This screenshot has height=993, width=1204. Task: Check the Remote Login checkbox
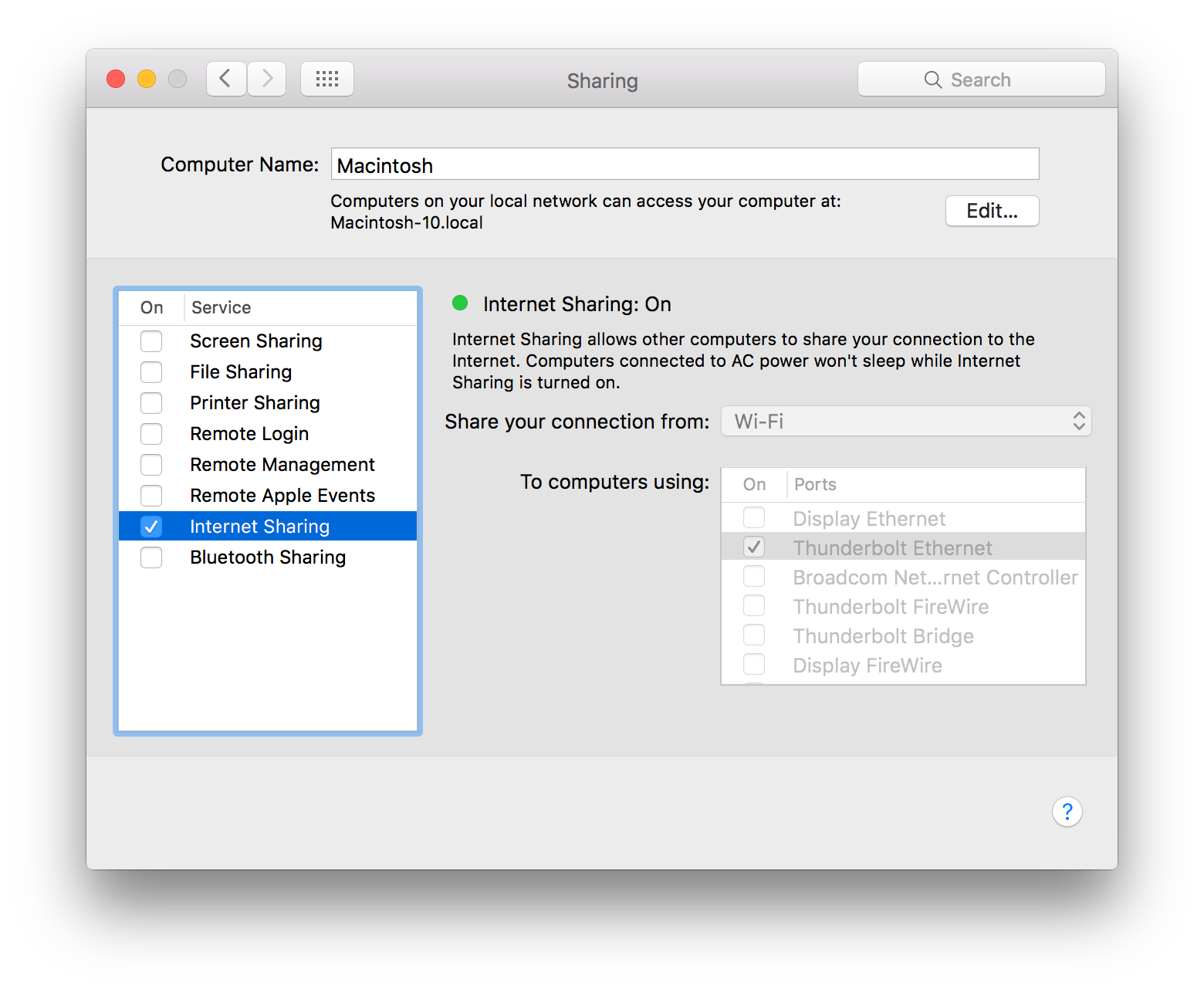point(151,434)
